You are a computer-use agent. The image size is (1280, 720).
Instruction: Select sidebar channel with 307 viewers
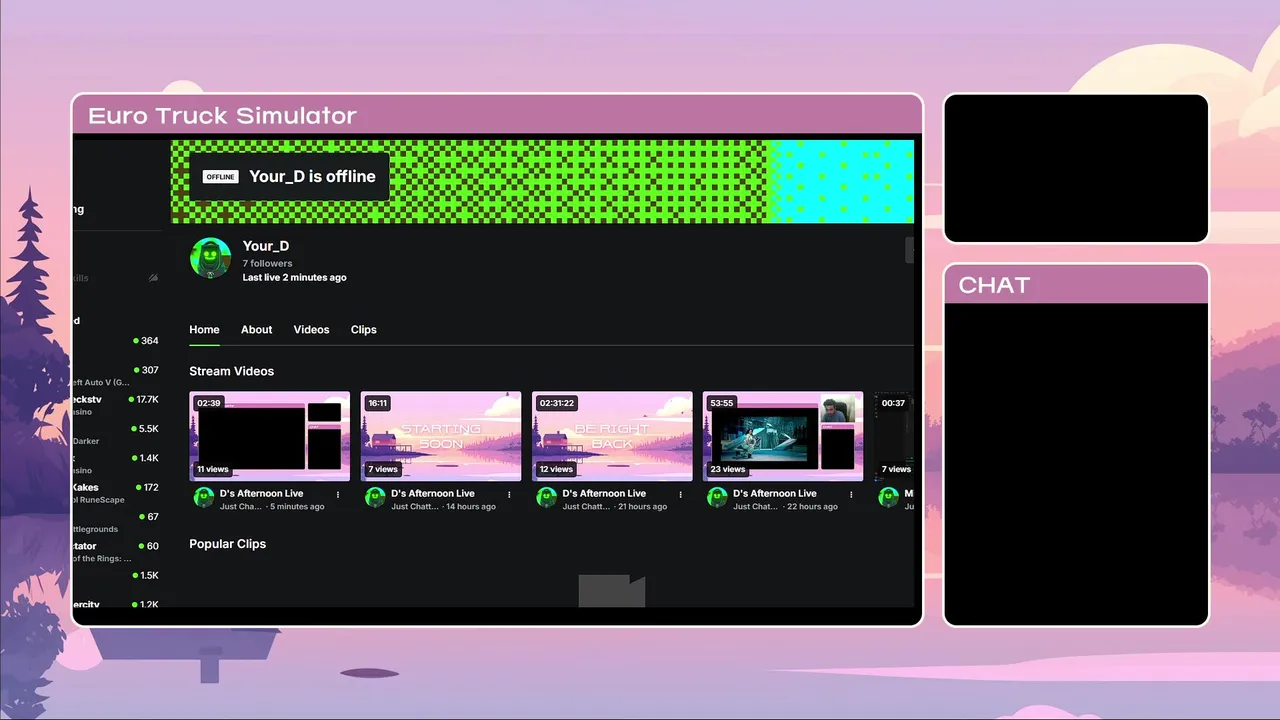click(x=116, y=375)
